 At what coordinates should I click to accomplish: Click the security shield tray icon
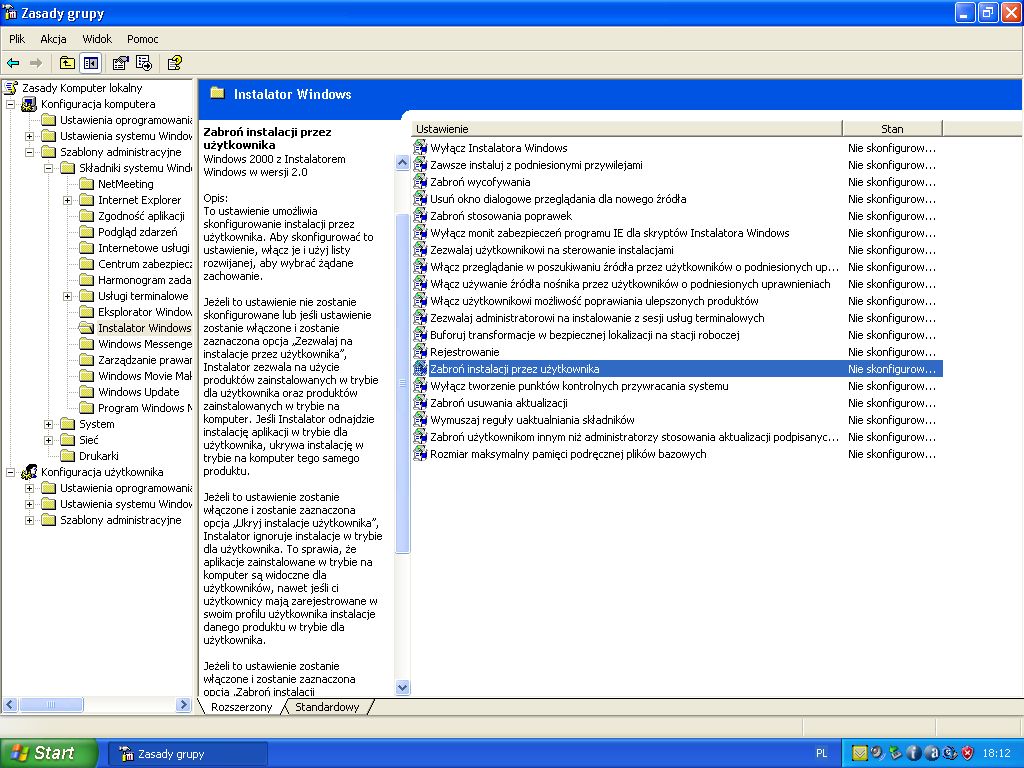point(968,753)
